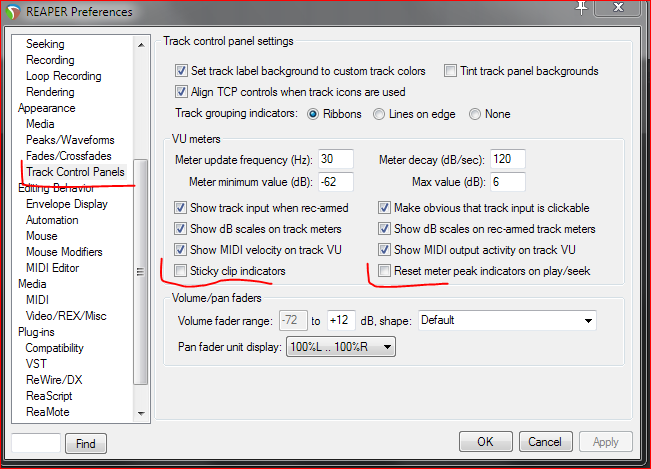This screenshot has height=469, width=651.
Task: Enable Reset meter peak indicators on play/seek
Action: pos(384,271)
